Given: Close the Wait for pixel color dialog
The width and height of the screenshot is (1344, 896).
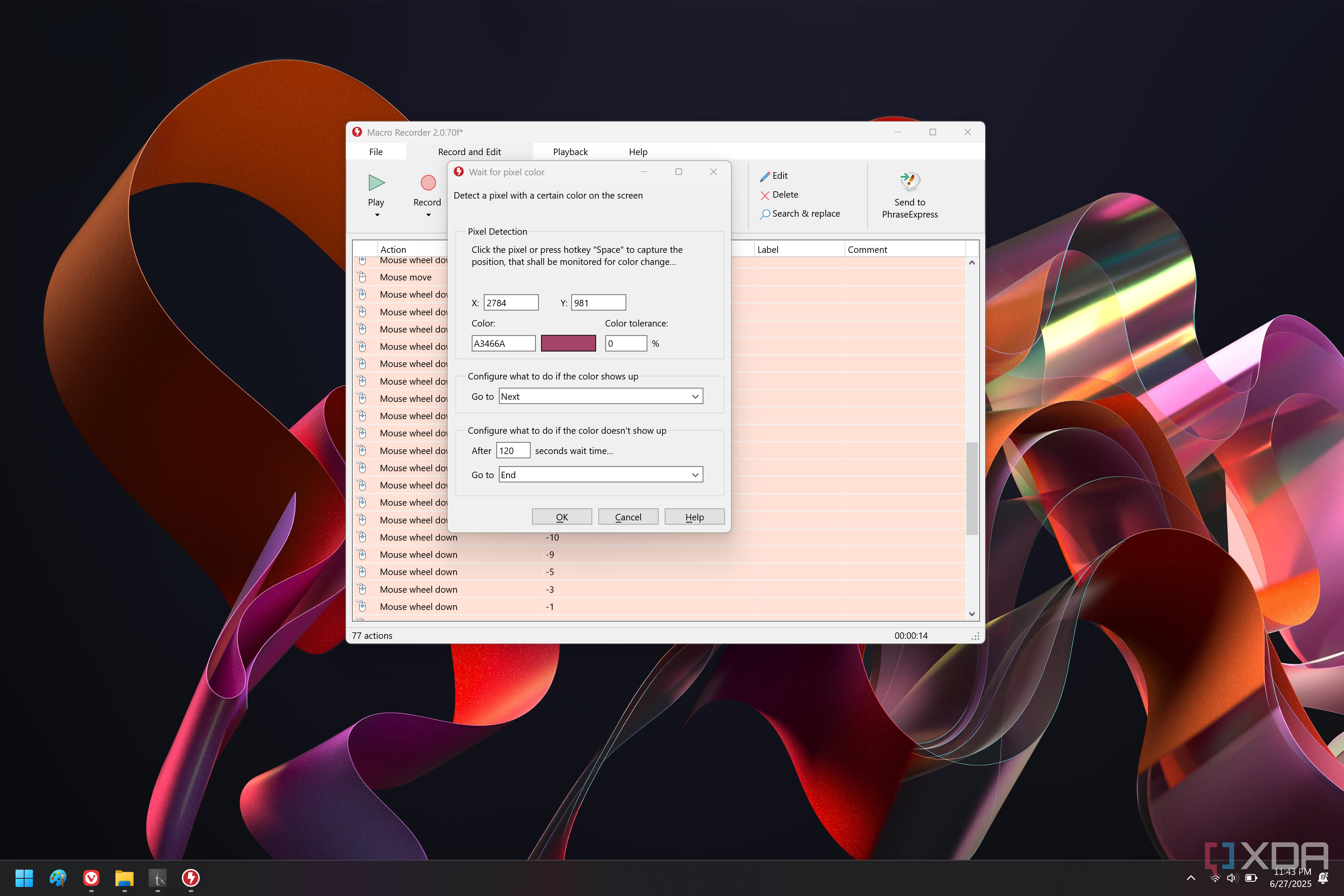Looking at the screenshot, I should pos(713,172).
